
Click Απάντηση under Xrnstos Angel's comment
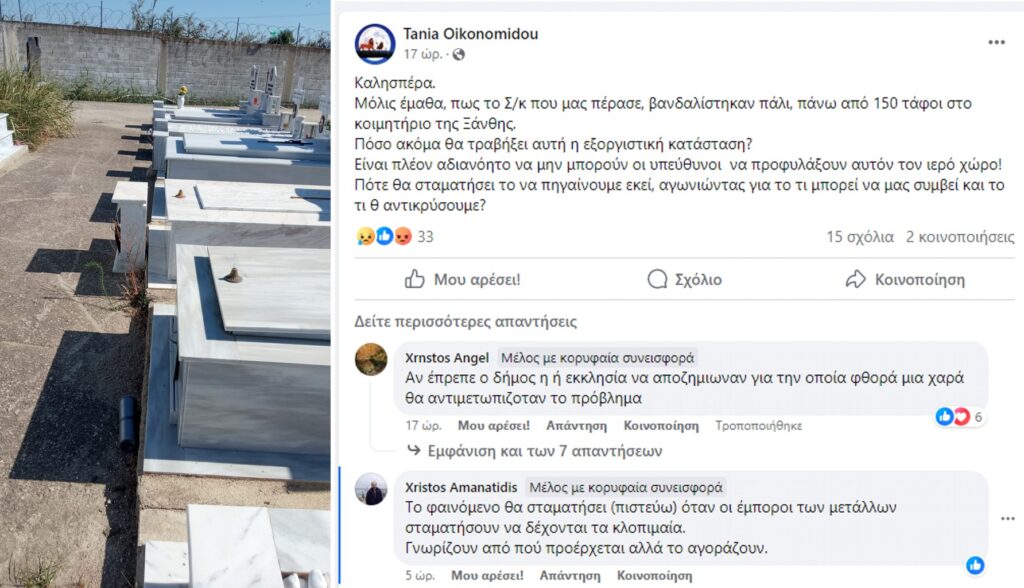577,426
